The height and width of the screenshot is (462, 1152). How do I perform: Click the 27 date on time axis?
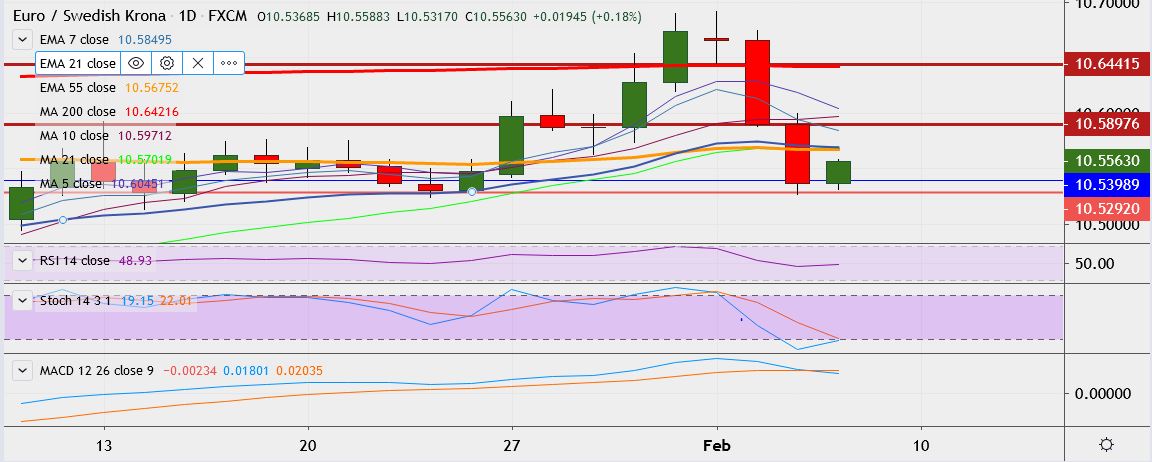click(x=512, y=445)
